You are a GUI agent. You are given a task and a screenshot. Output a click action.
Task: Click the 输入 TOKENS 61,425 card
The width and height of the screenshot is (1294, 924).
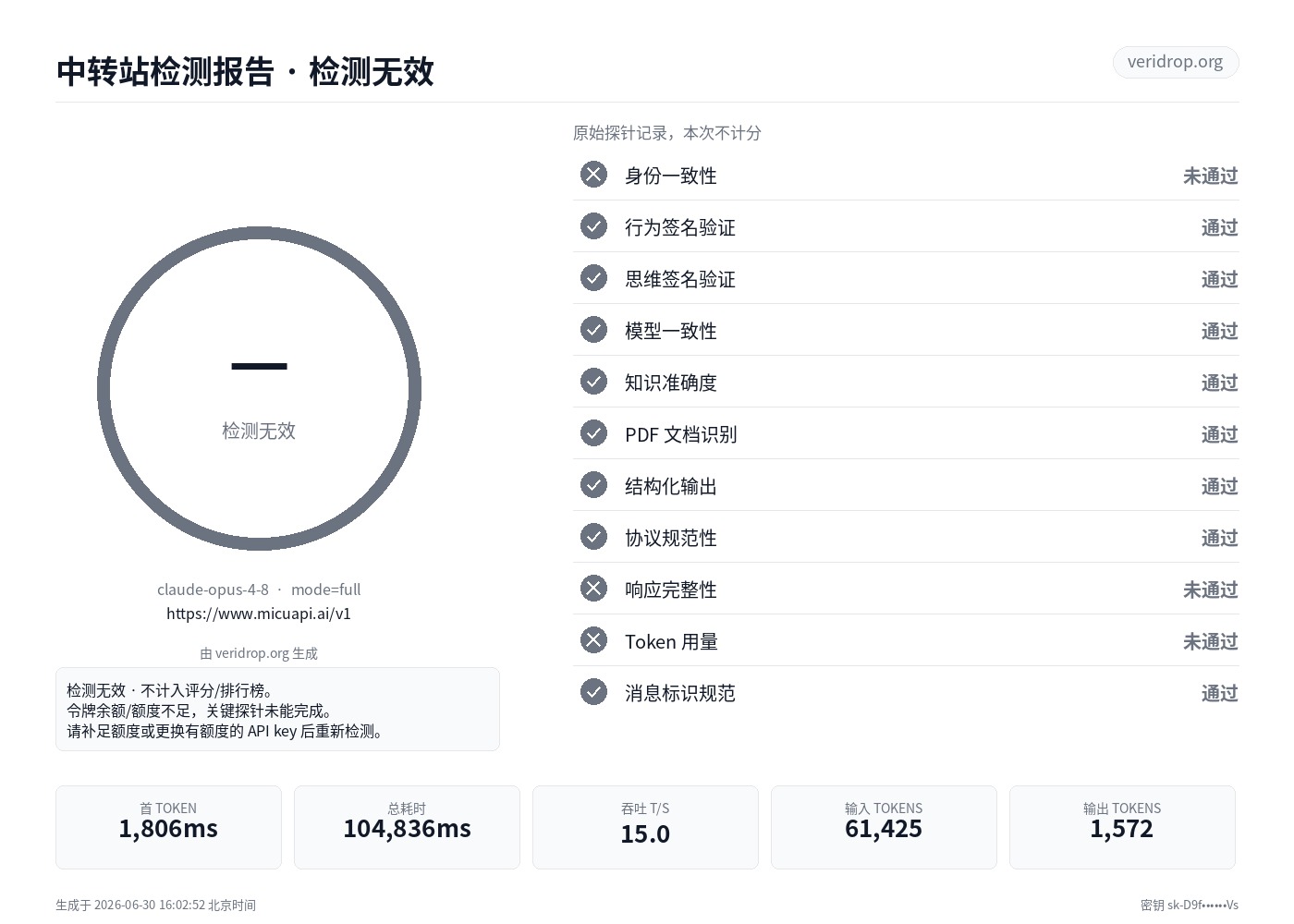884,827
